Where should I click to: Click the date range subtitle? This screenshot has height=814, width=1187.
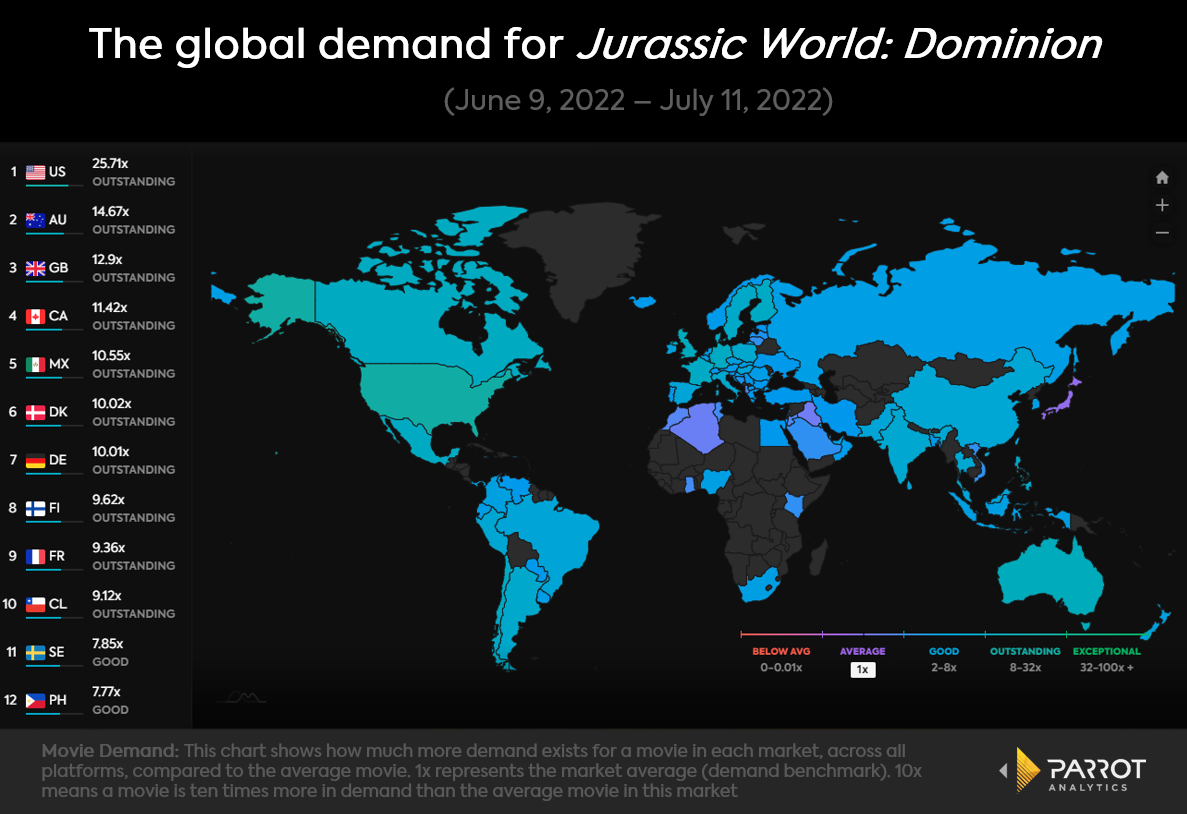click(638, 100)
